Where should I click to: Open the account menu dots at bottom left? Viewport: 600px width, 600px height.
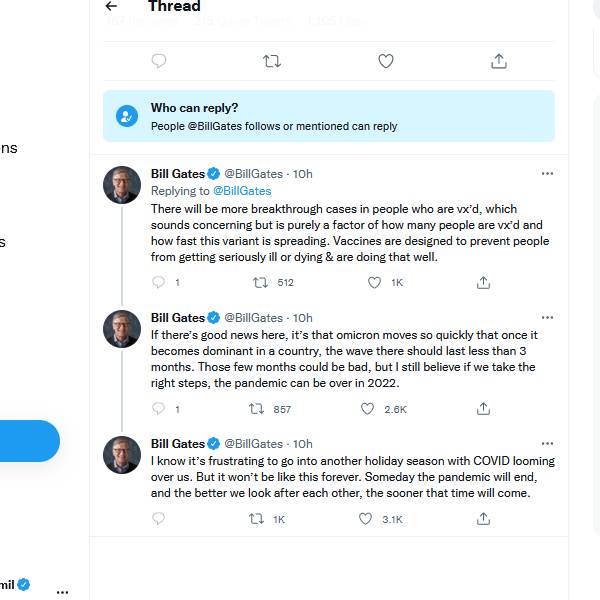tap(62, 591)
